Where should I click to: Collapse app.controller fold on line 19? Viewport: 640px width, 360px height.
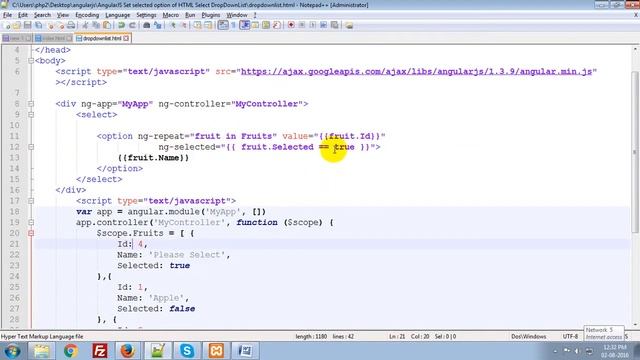click(31, 222)
